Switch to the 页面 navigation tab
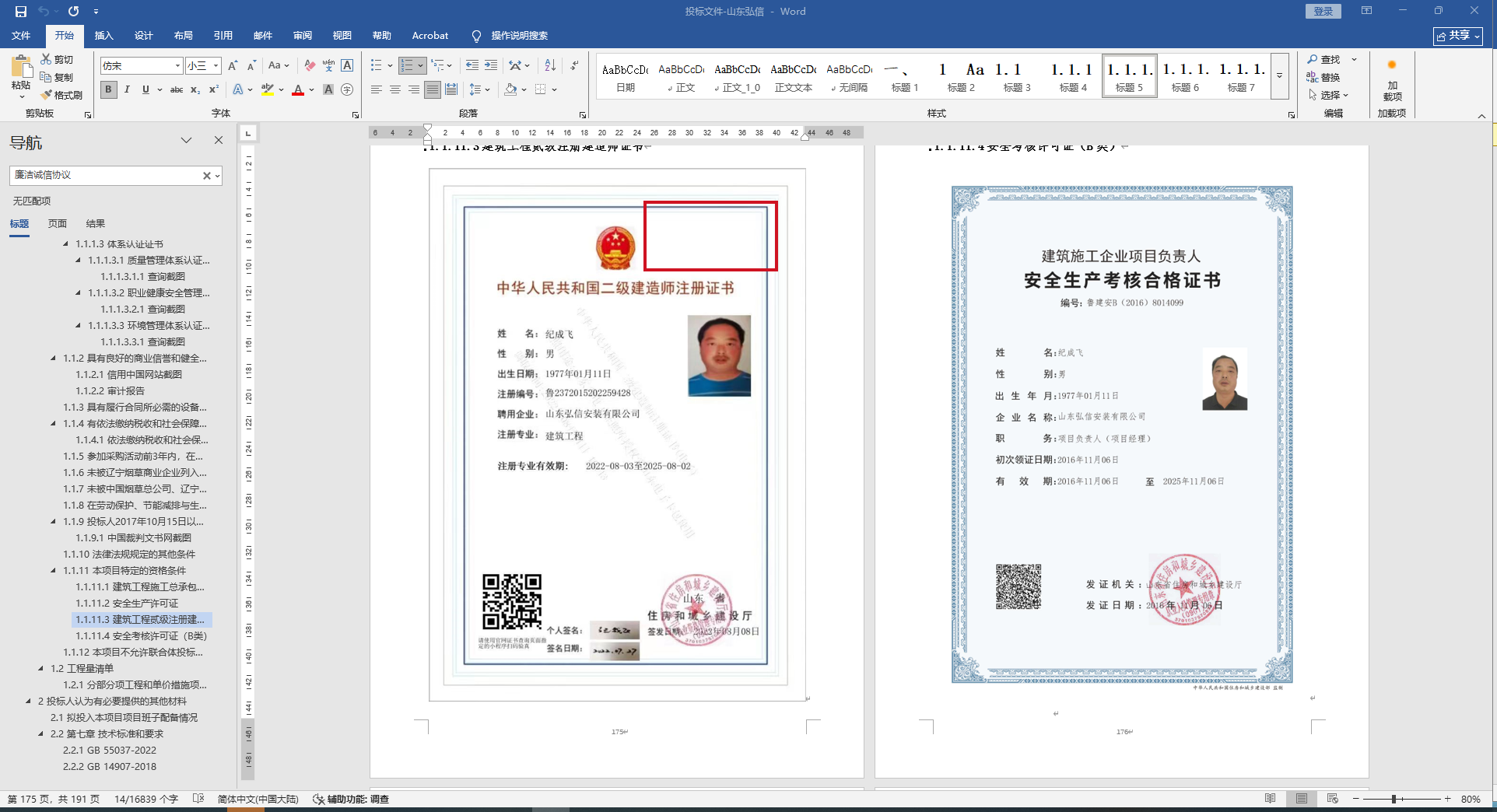Screen dimensions: 1497x812 [58, 224]
